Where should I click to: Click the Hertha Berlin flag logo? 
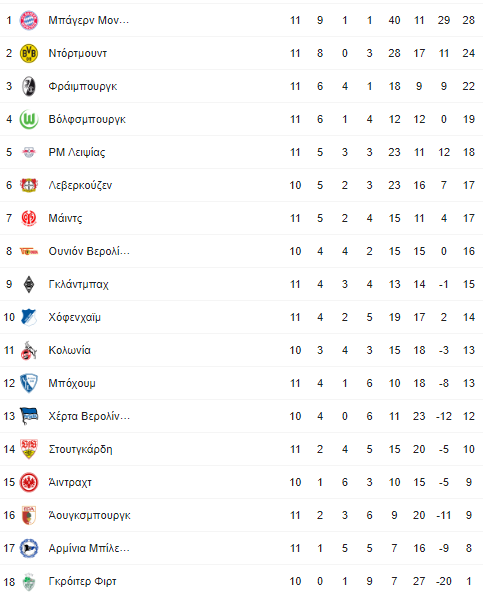(x=29, y=416)
